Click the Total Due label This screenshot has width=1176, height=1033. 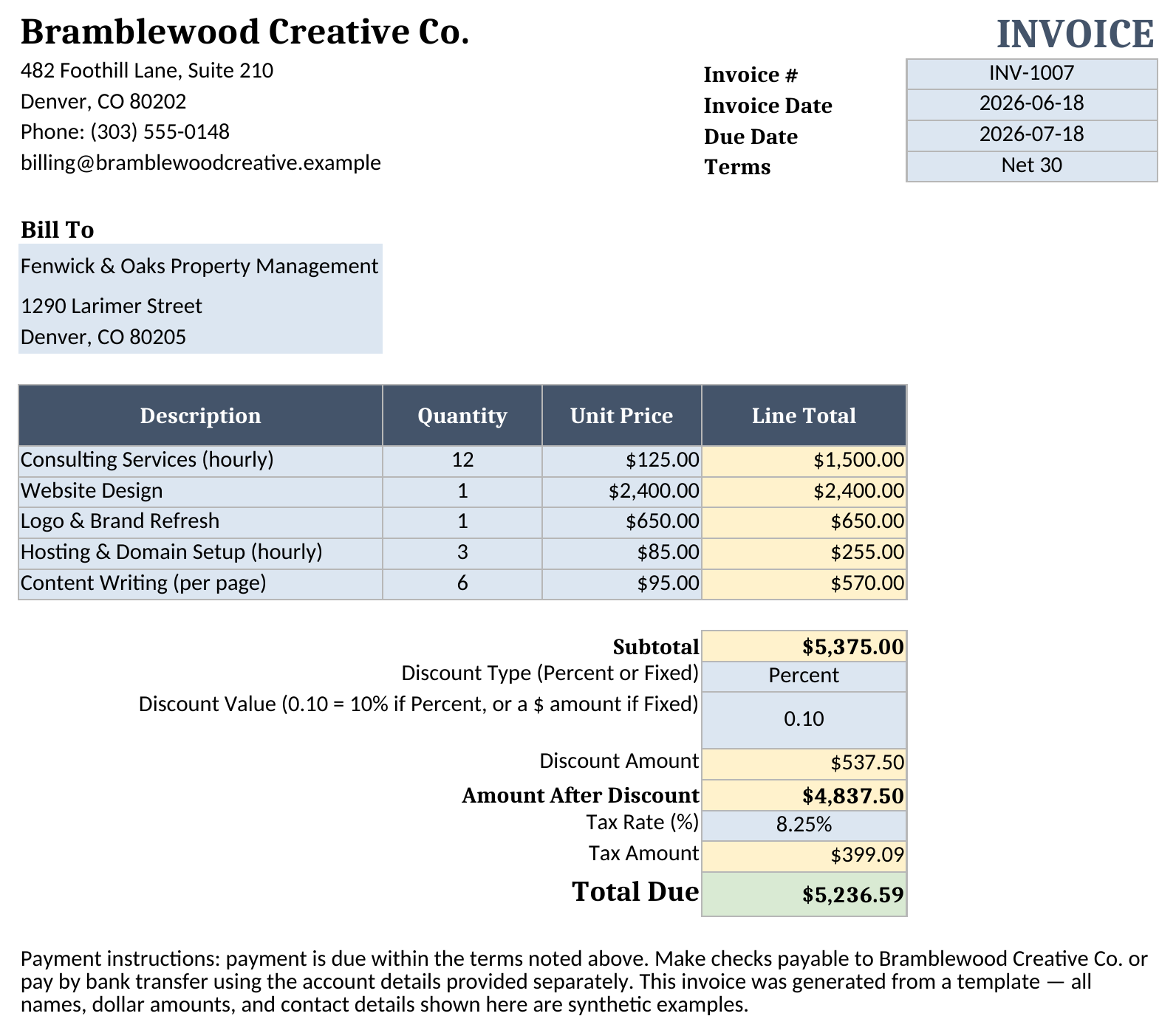click(x=635, y=892)
